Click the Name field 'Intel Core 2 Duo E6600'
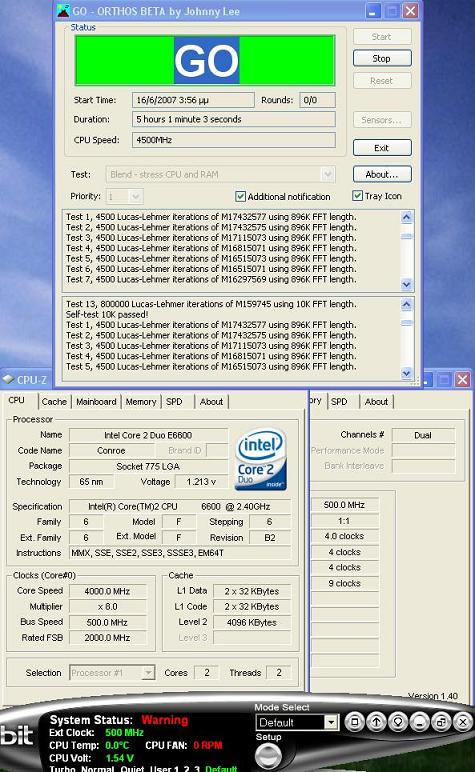Screen dimensions: 475x772 coord(148,435)
